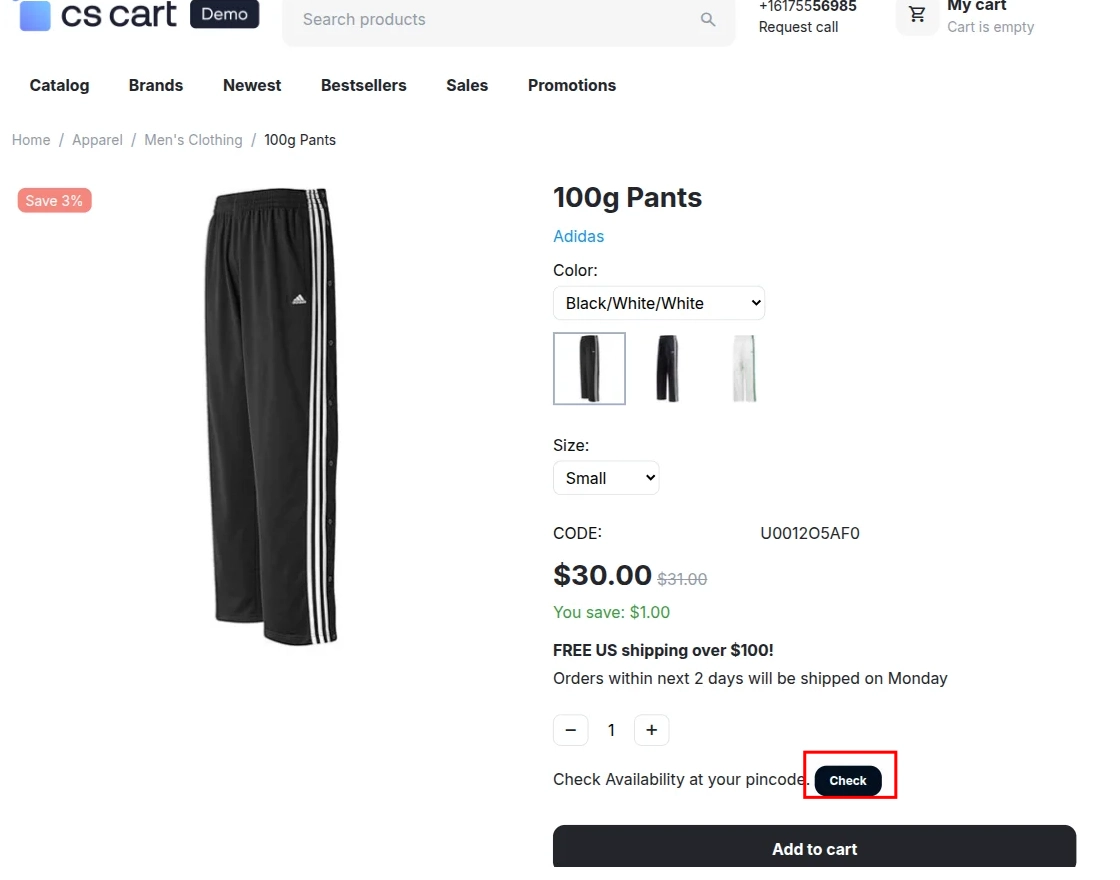Open the Color dropdown
This screenshot has height=880, width=1120.
pos(658,302)
